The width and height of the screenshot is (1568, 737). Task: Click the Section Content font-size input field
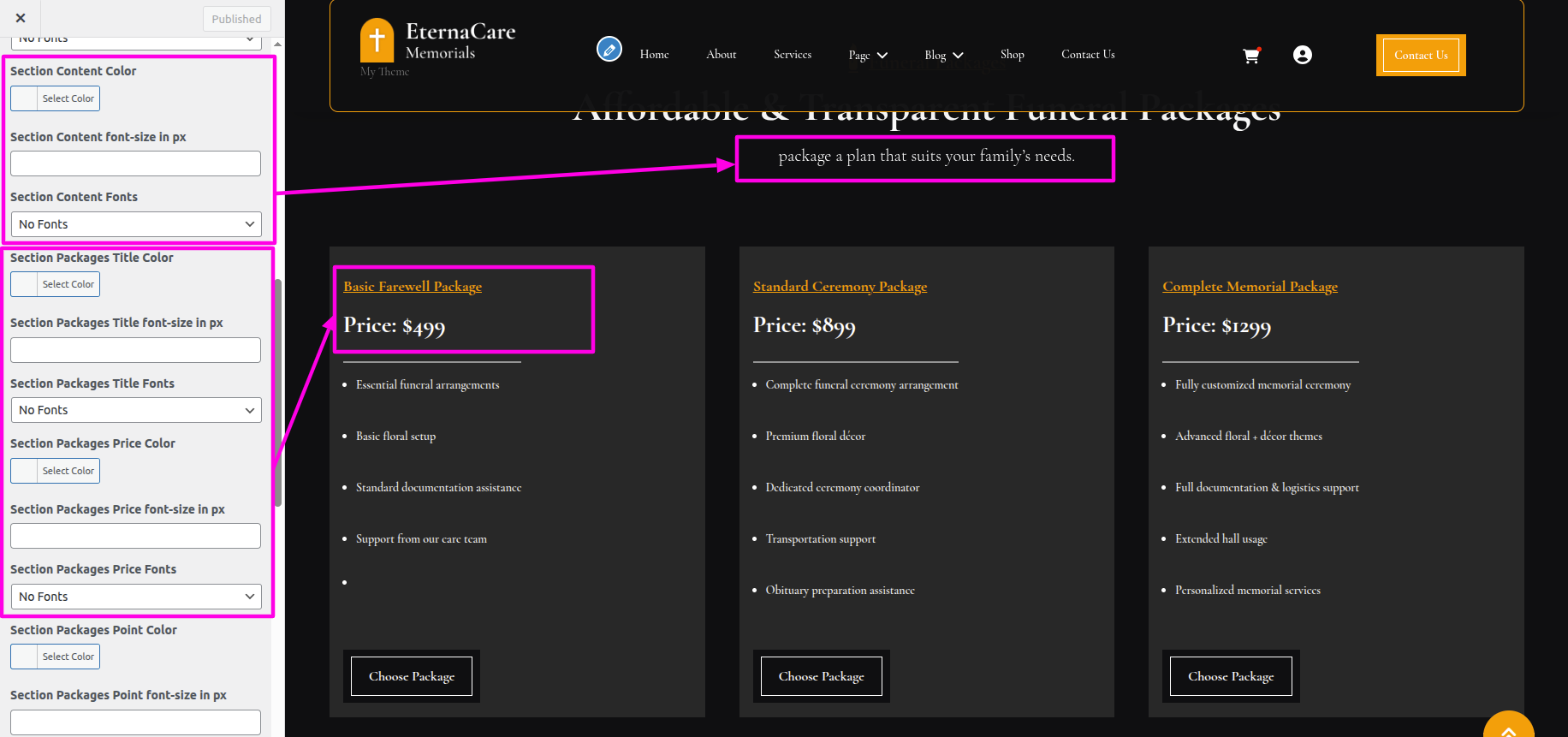click(136, 163)
